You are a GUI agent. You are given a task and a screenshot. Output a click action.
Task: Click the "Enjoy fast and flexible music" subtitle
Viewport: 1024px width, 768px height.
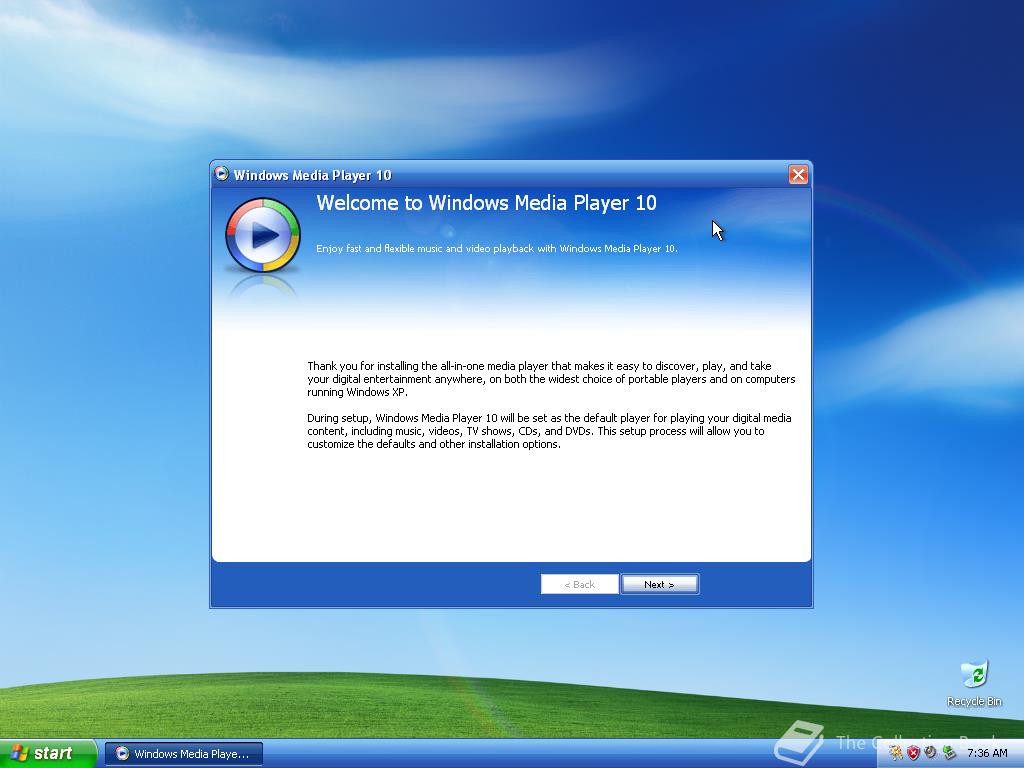(x=496, y=248)
